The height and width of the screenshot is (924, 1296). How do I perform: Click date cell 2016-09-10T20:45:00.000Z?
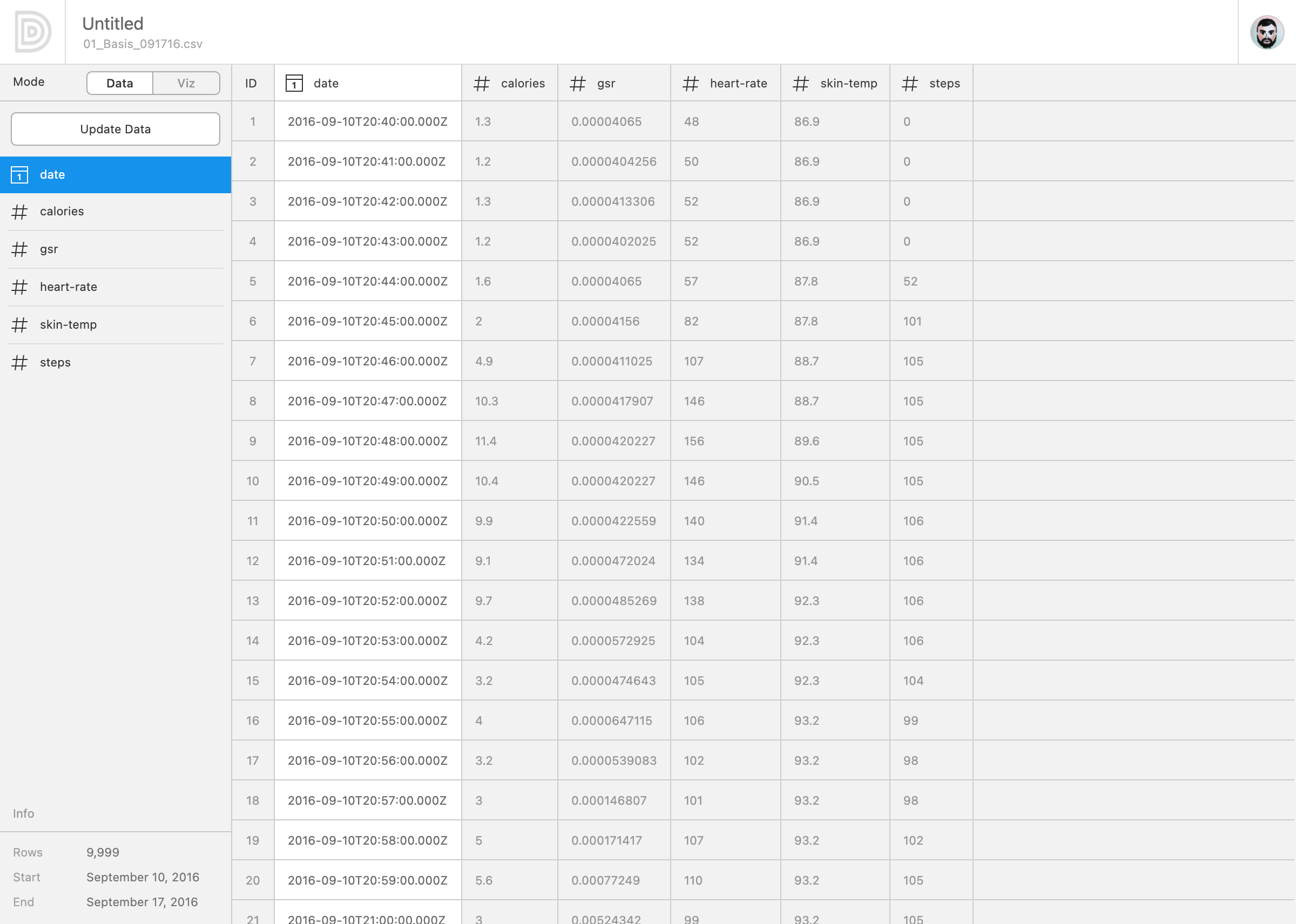pyautogui.click(x=368, y=322)
